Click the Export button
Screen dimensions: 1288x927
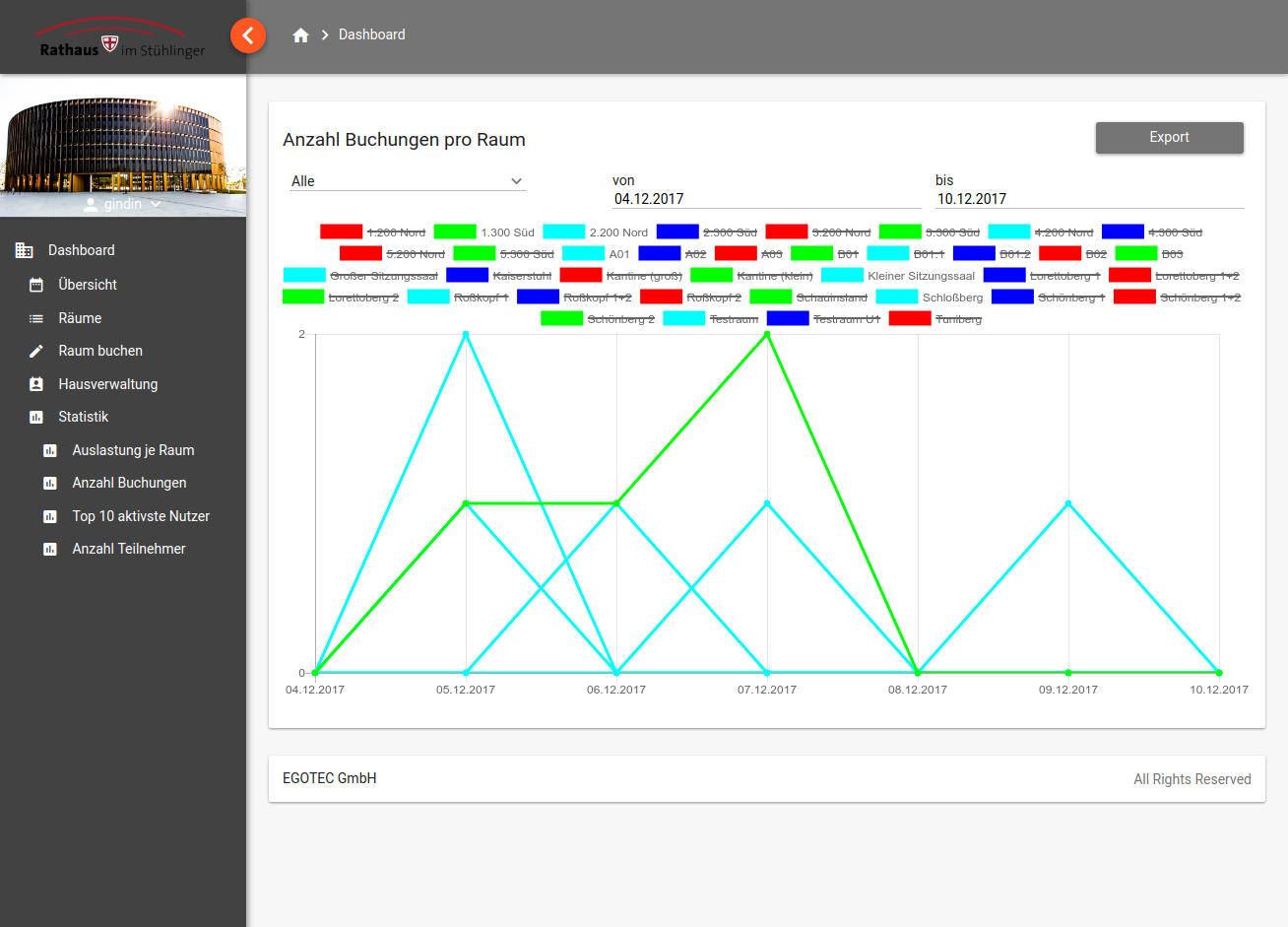click(1170, 138)
